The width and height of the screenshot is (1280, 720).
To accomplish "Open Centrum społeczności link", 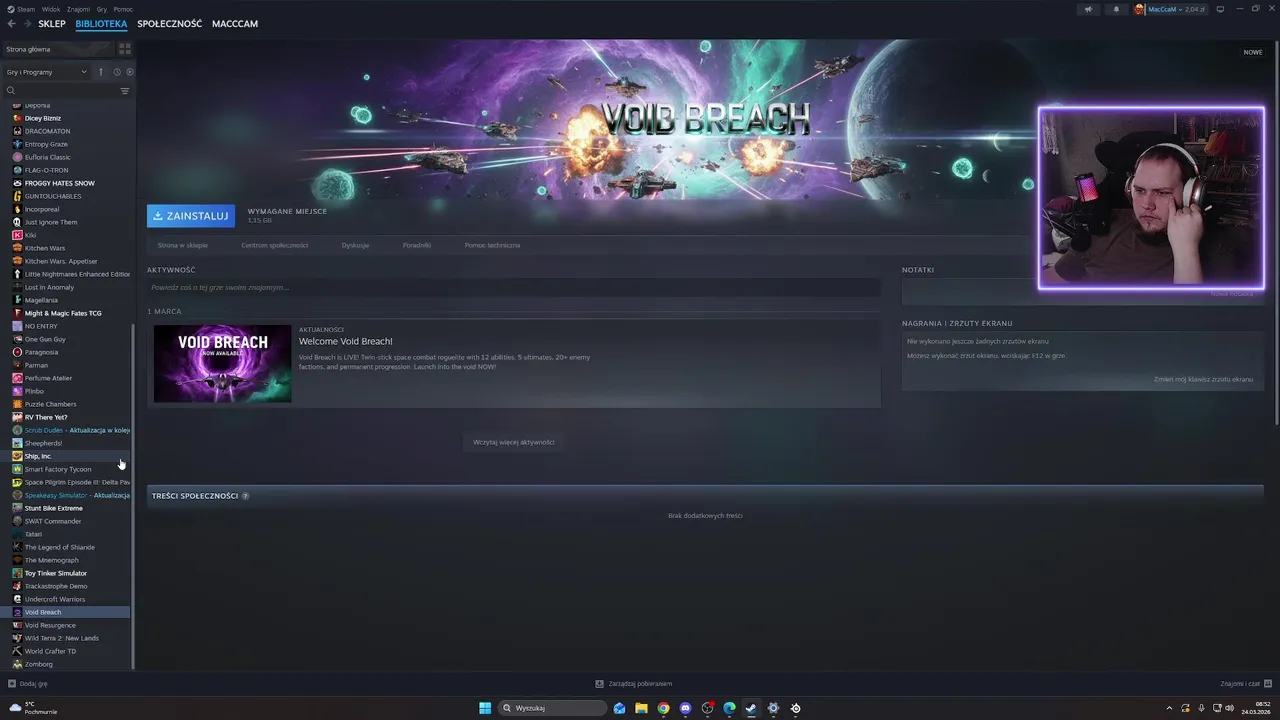I will pyautogui.click(x=274, y=245).
